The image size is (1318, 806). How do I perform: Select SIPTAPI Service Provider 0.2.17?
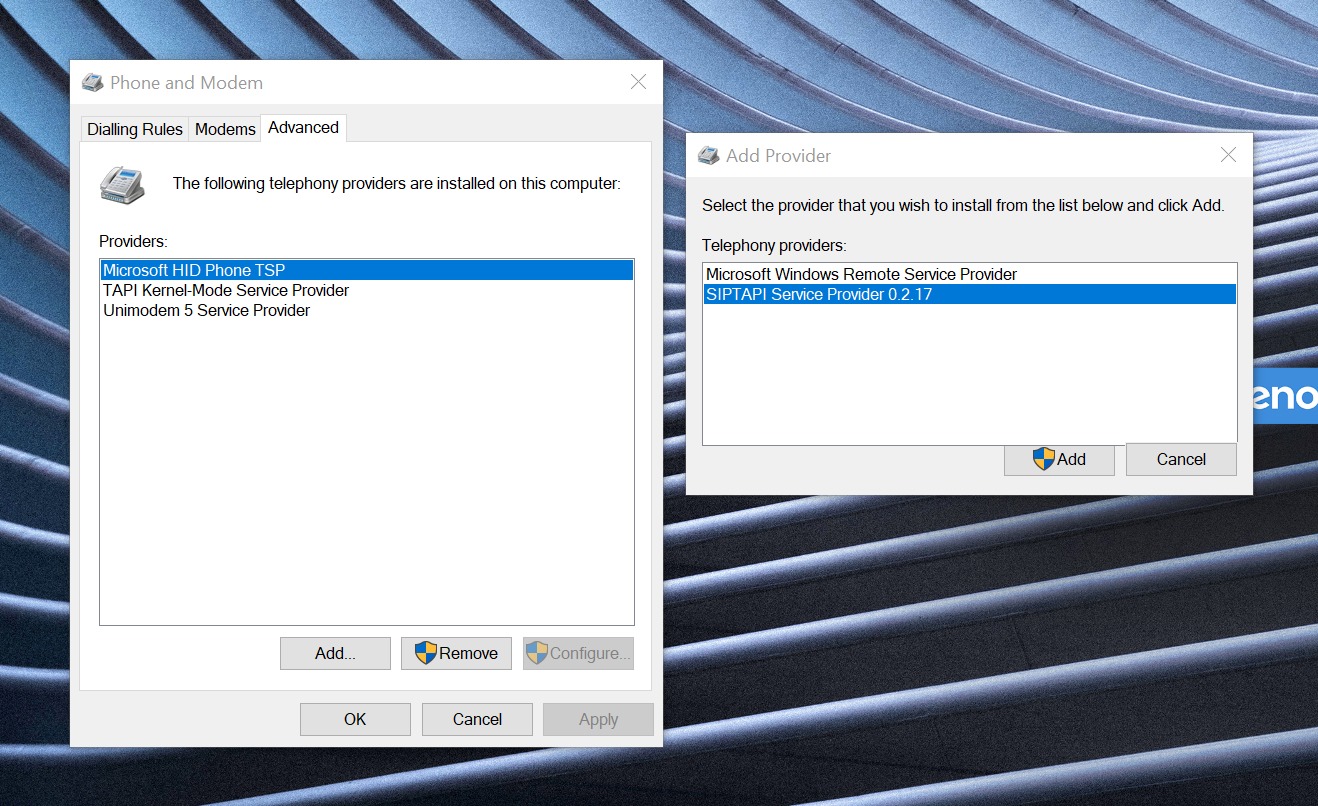coord(970,294)
